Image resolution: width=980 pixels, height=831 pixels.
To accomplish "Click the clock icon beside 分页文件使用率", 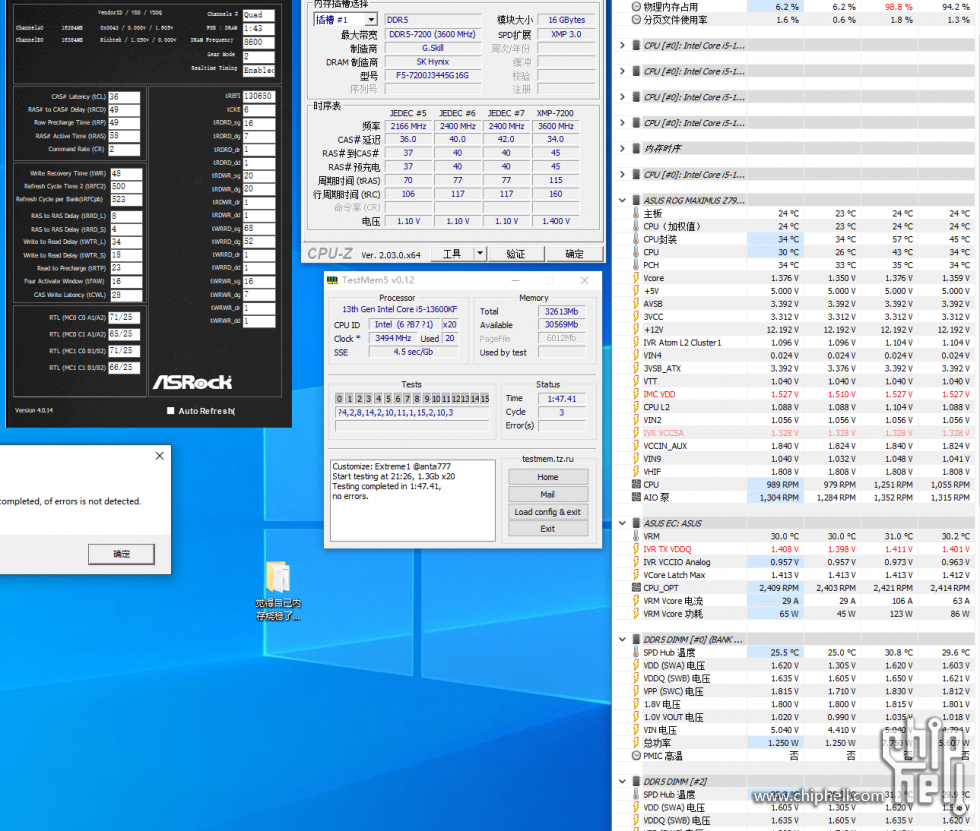I will [636, 20].
